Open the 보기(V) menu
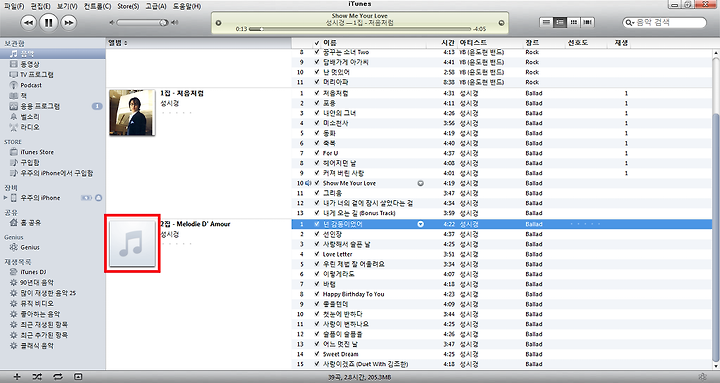Viewport: 720px width, 383px height. [x=67, y=6]
